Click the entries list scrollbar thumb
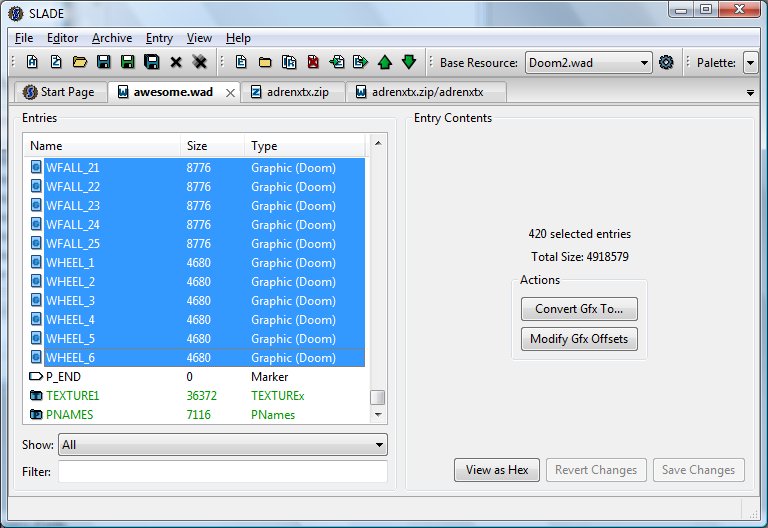This screenshot has width=768, height=528. pyautogui.click(x=377, y=397)
